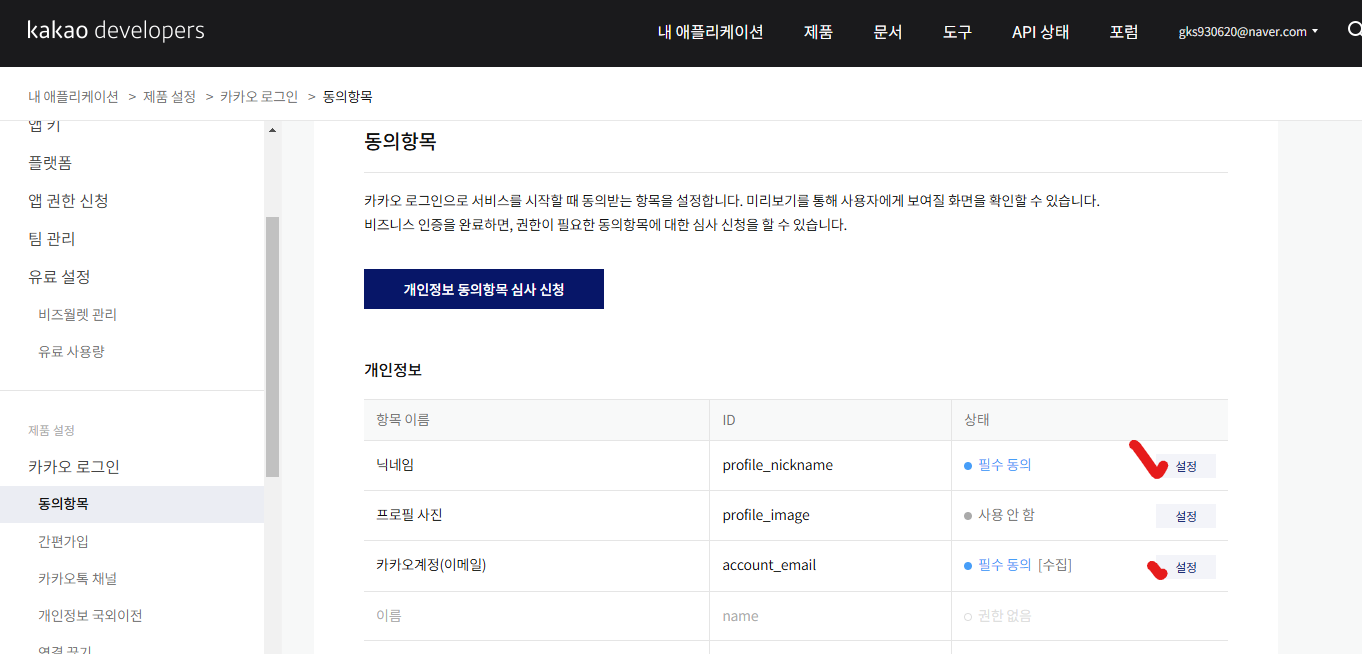The width and height of the screenshot is (1362, 654).
Task: Click the 권한 없음 status text
Action: (1004, 616)
